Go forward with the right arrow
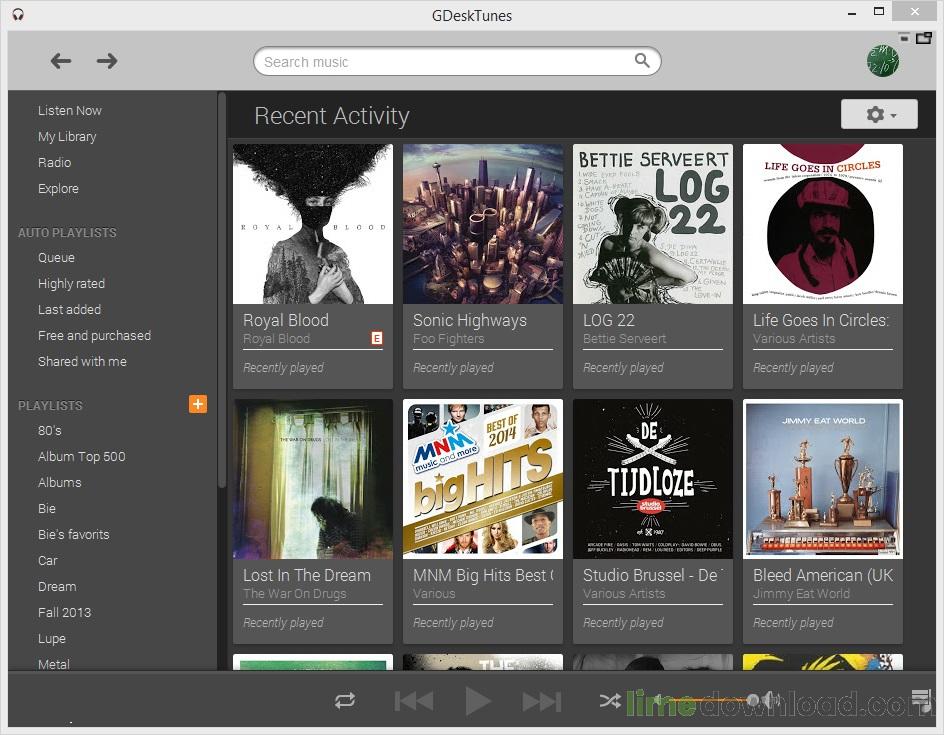The width and height of the screenshot is (944, 735). pyautogui.click(x=107, y=61)
